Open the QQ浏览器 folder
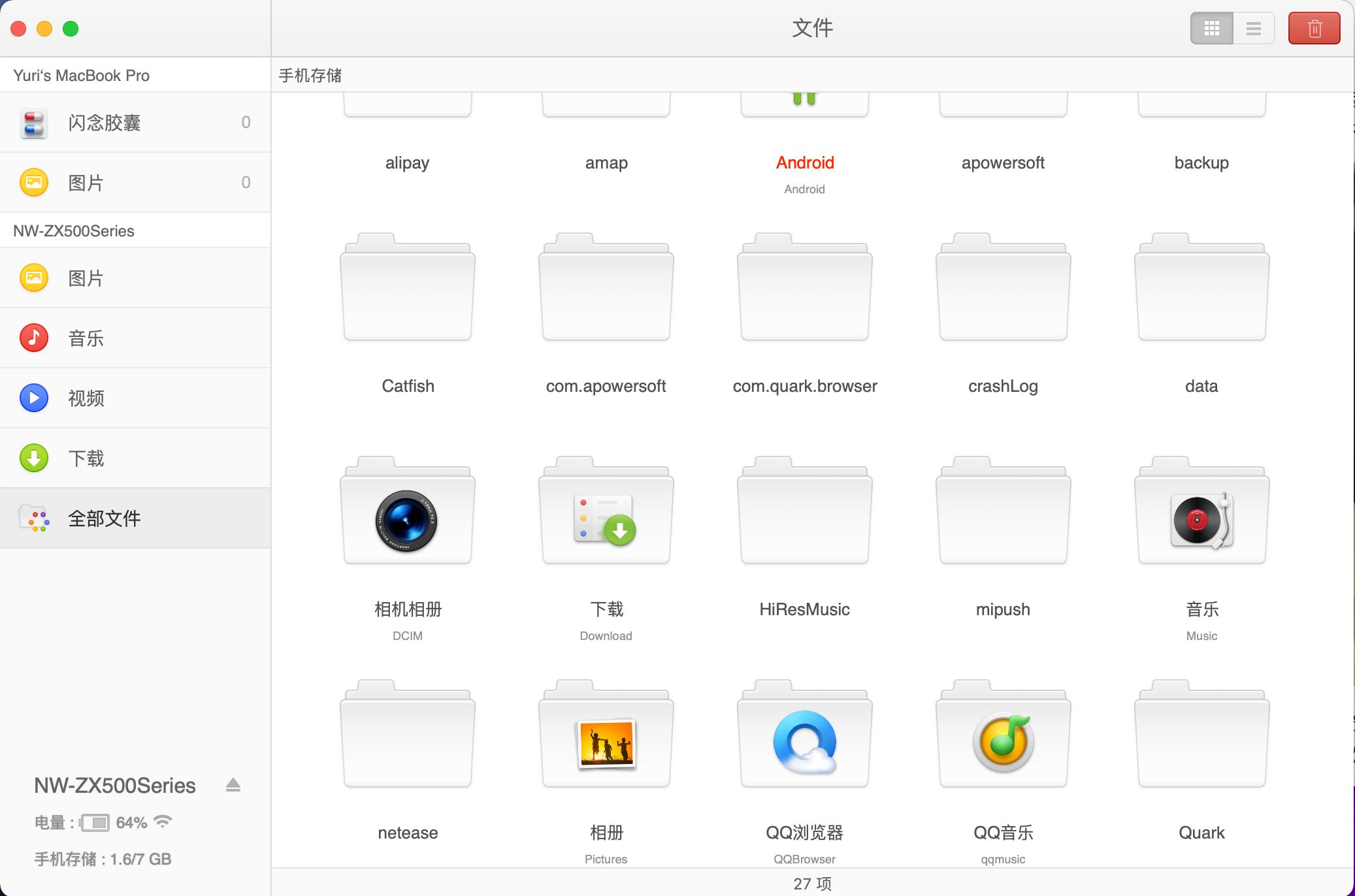Viewport: 1355px width, 896px height. [804, 736]
